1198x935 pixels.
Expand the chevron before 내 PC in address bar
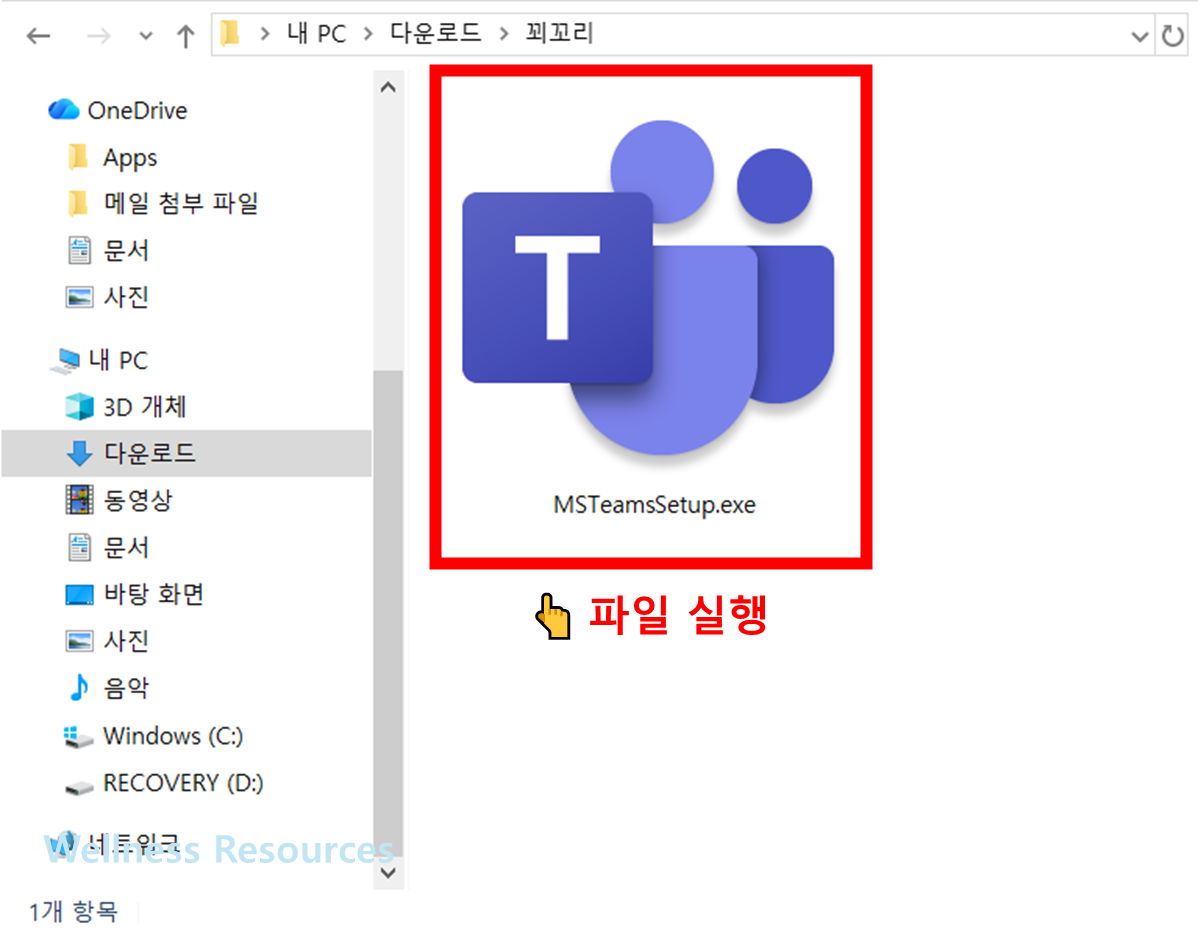[x=264, y=34]
